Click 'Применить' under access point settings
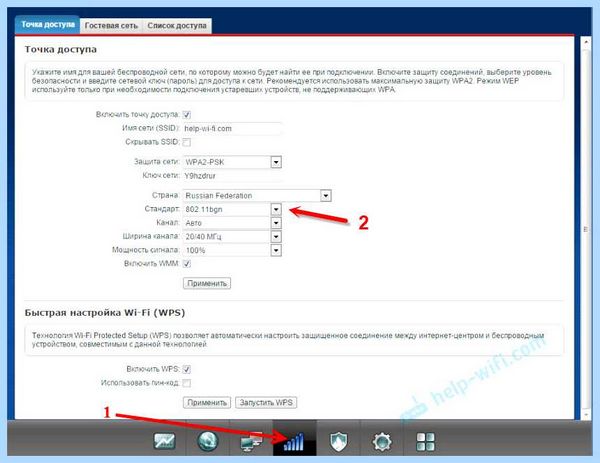 (207, 284)
